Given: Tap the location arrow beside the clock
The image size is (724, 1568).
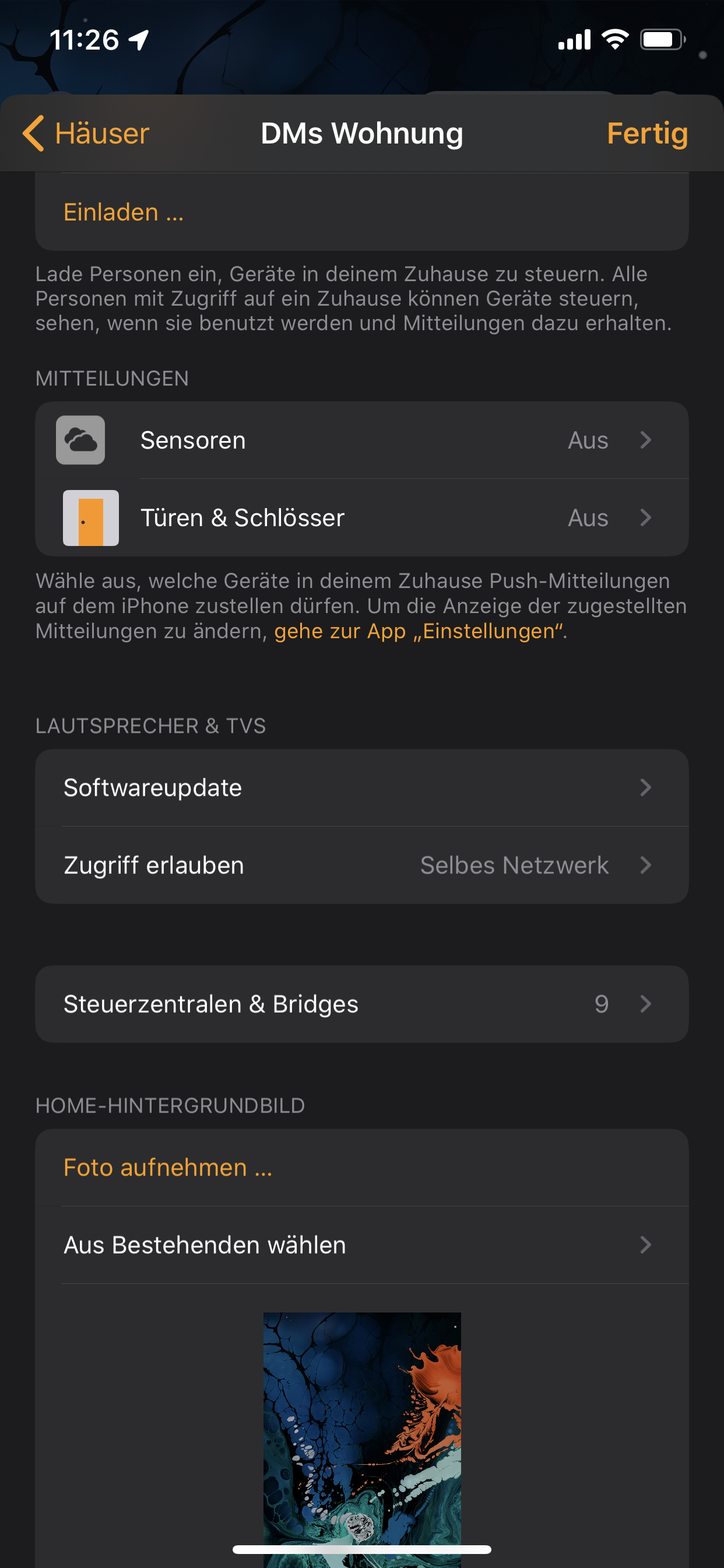Looking at the screenshot, I should [x=139, y=41].
